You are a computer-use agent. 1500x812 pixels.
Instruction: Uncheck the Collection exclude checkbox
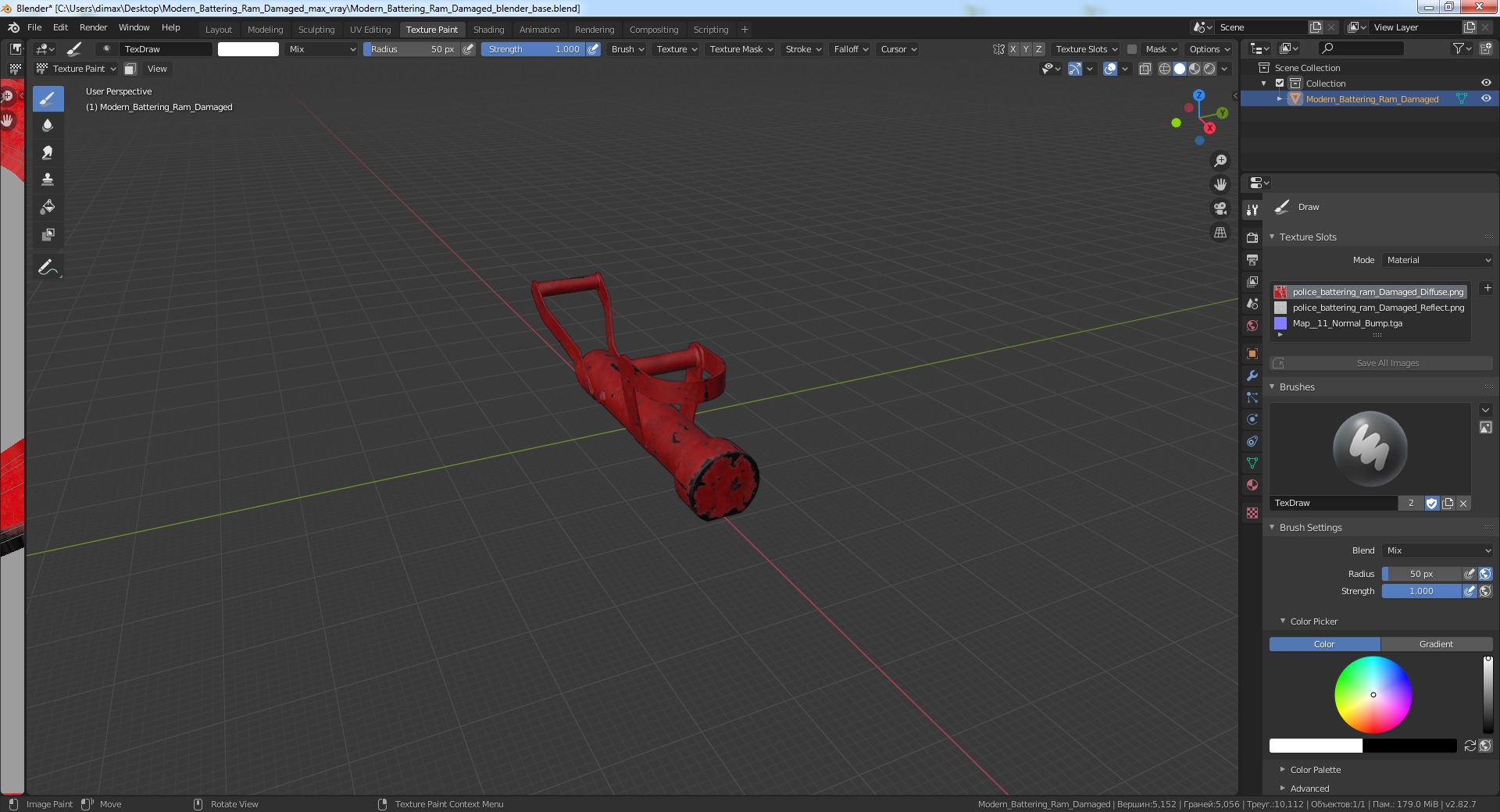point(1280,84)
